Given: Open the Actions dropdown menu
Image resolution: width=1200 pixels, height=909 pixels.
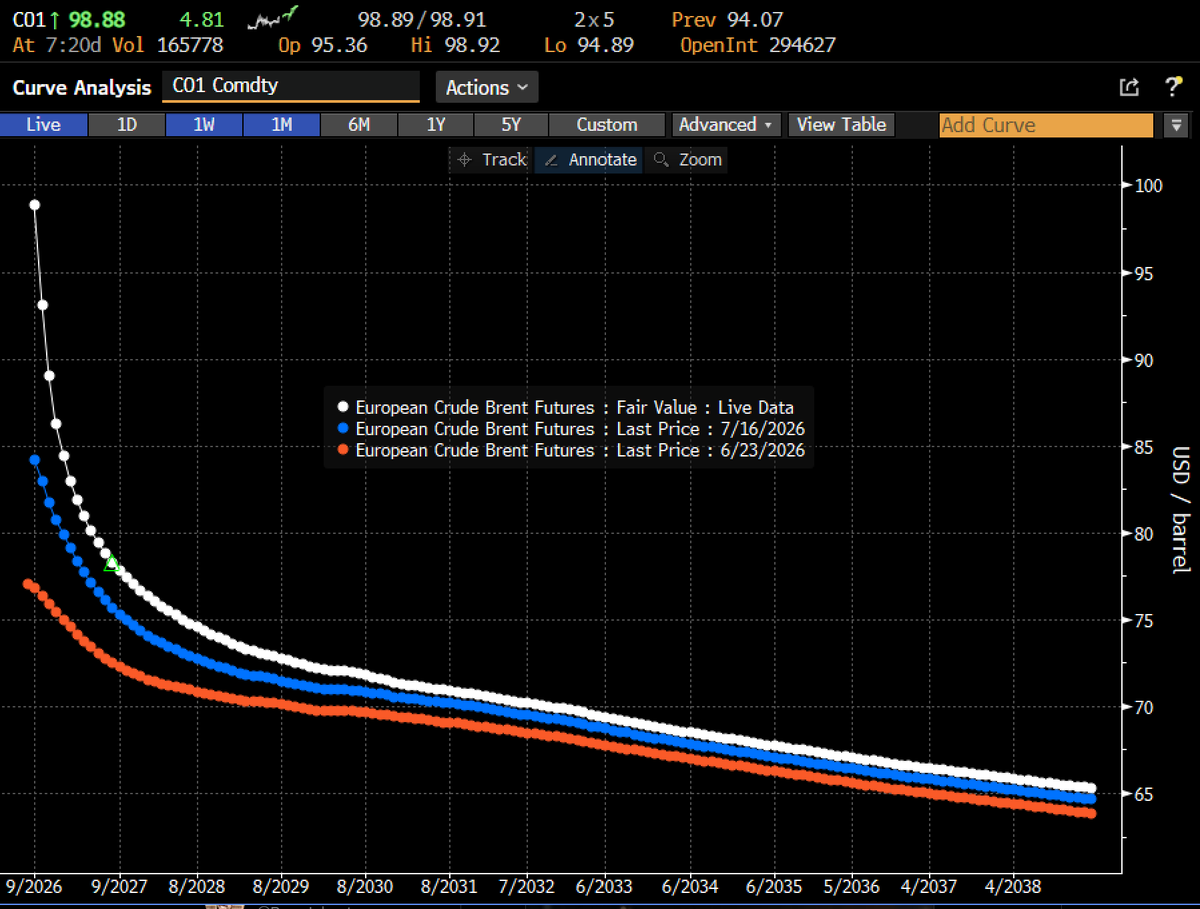Looking at the screenshot, I should point(487,88).
